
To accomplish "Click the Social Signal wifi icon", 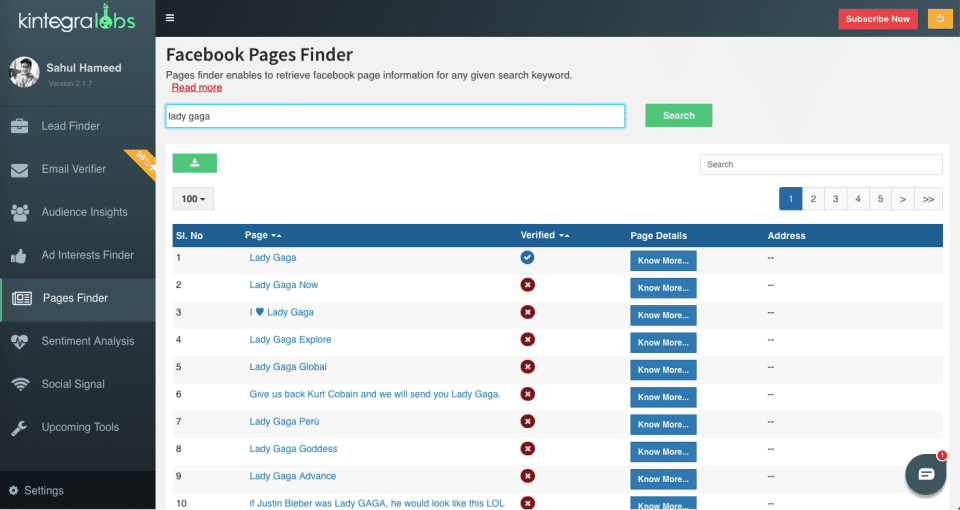I will (x=20, y=384).
